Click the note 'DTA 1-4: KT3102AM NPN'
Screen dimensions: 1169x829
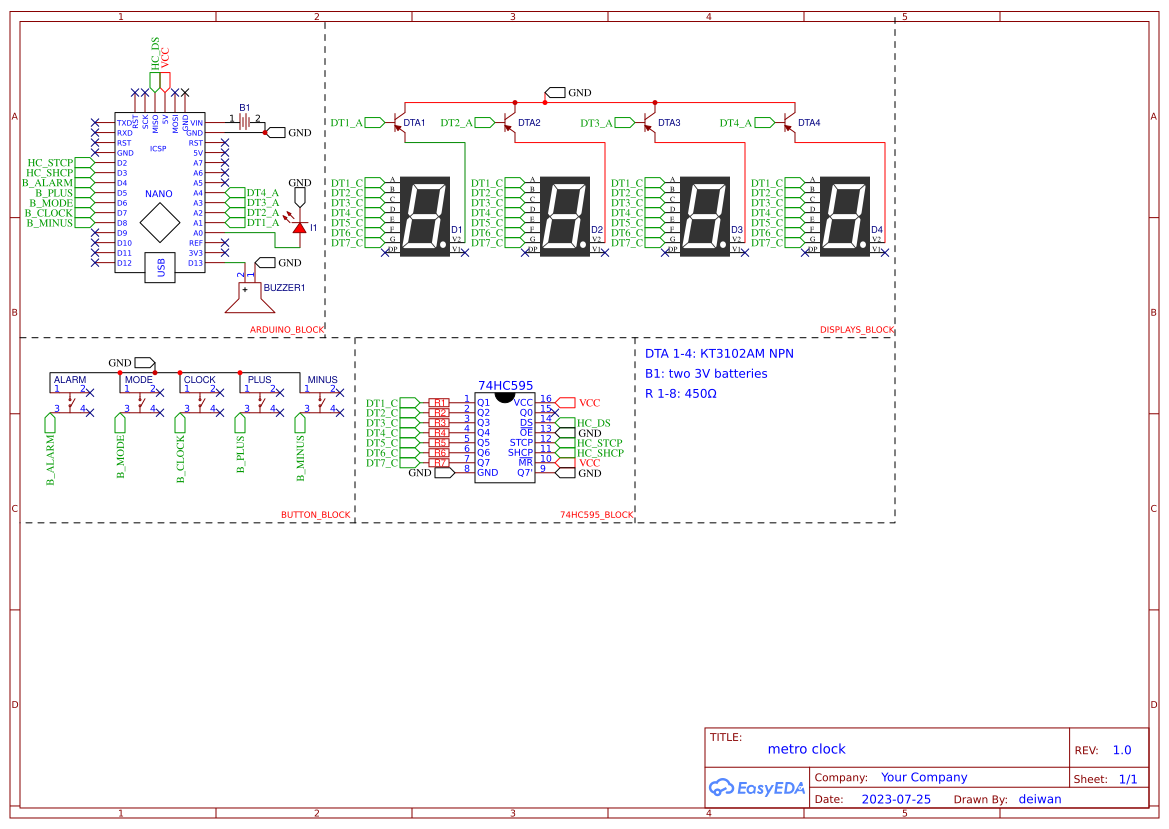click(719, 353)
